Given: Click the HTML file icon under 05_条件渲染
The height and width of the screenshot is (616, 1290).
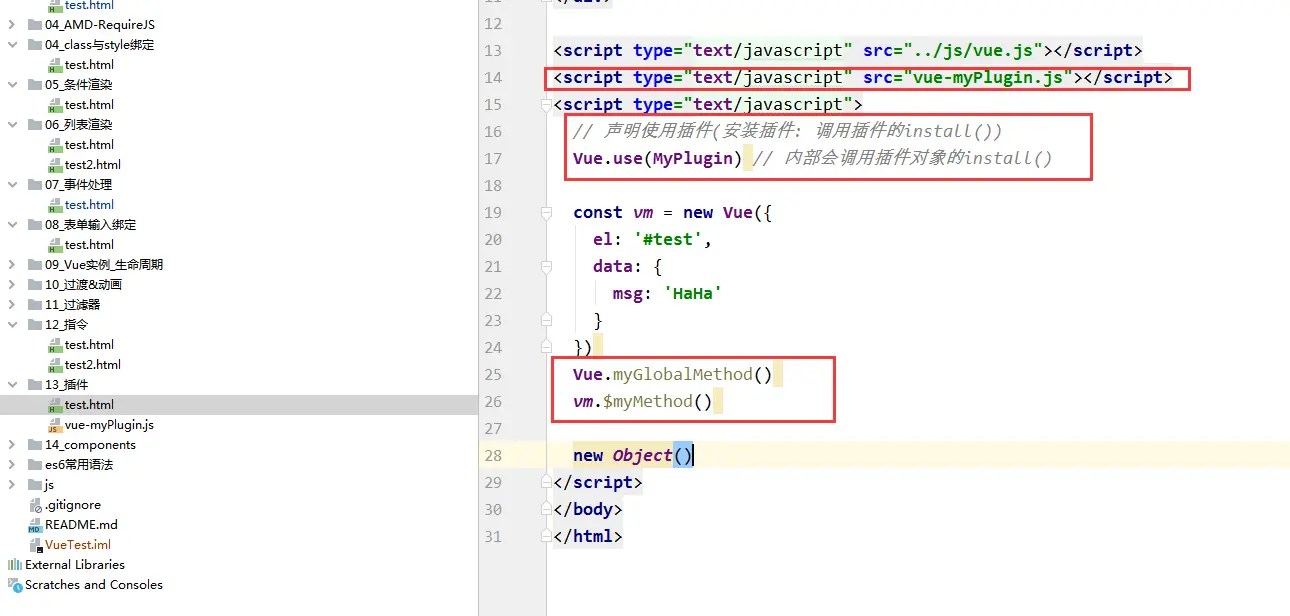Looking at the screenshot, I should pyautogui.click(x=55, y=105).
